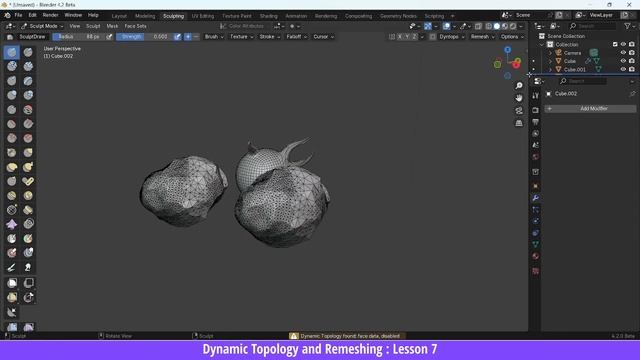Open the Modifiers wrench properties tab

tap(536, 198)
